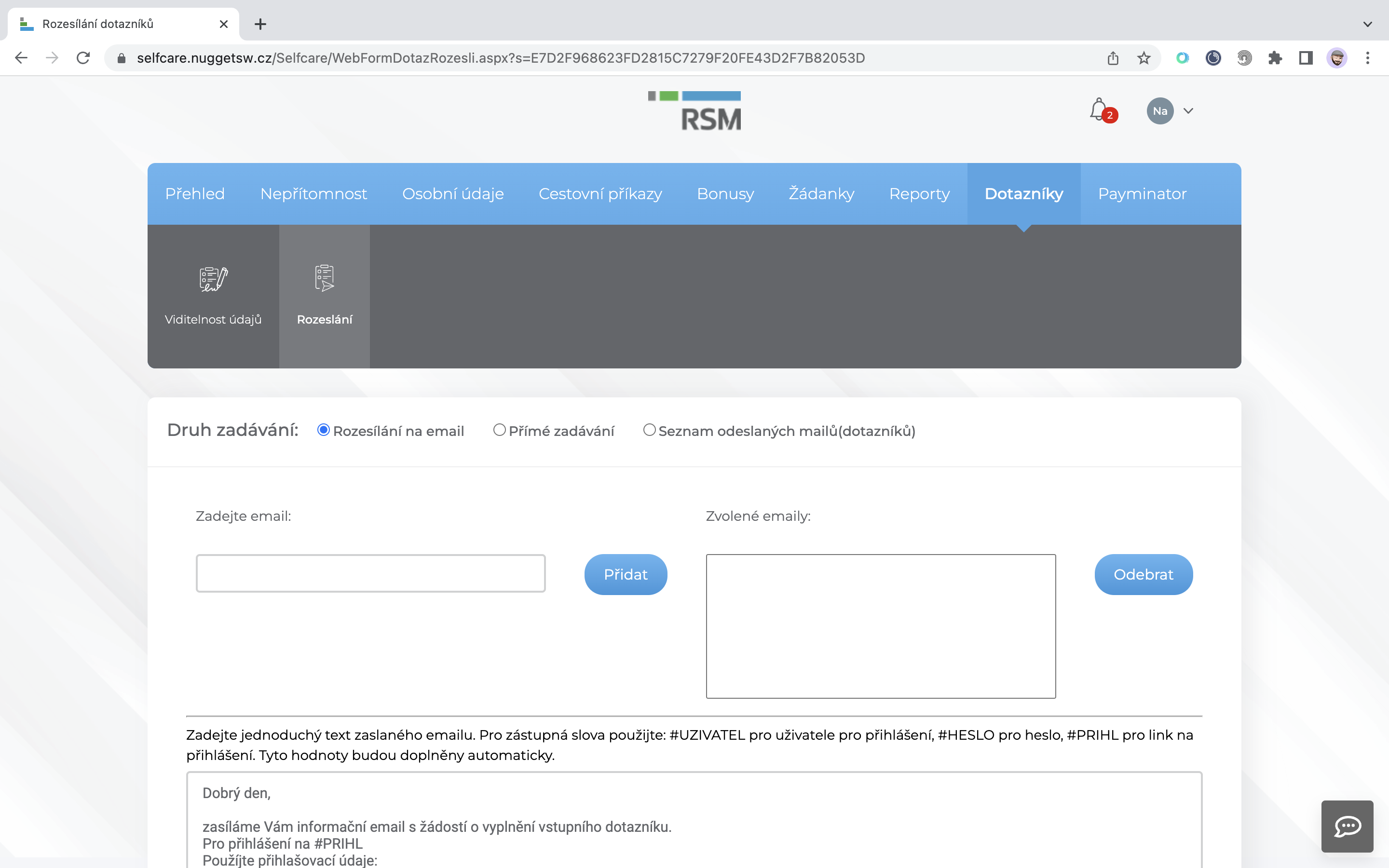Click the Odebrat button

coord(1144,574)
